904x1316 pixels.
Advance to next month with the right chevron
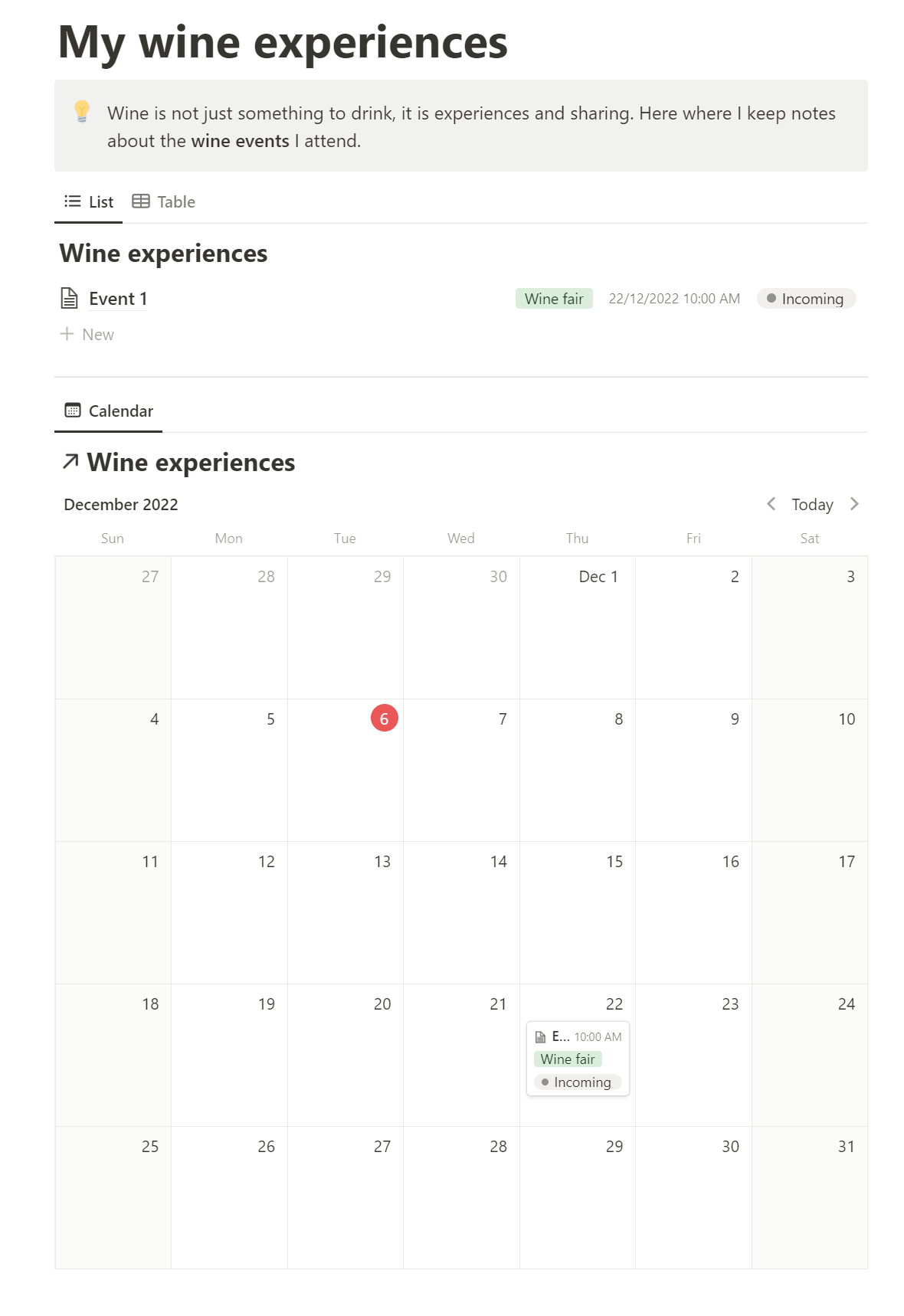tap(854, 504)
